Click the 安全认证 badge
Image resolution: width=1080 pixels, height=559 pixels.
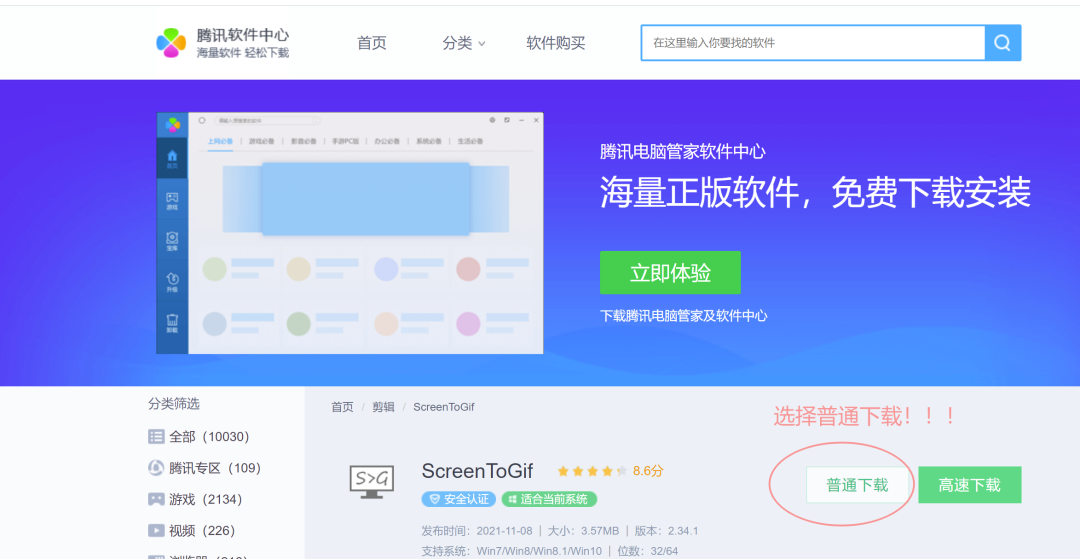tap(459, 499)
